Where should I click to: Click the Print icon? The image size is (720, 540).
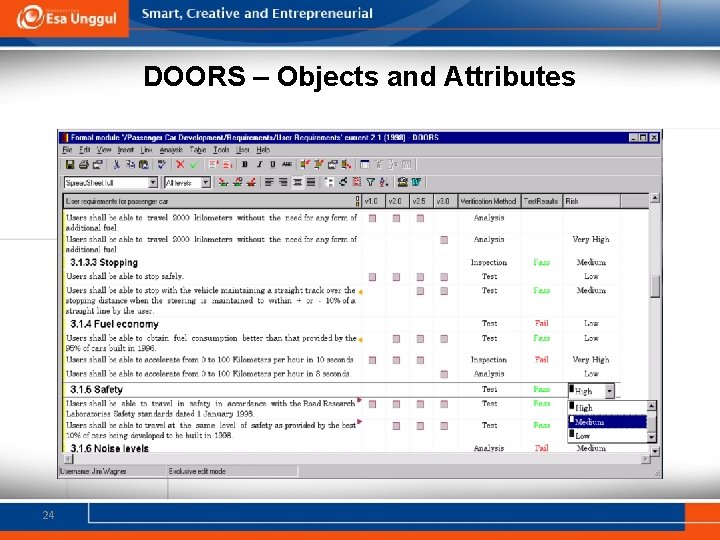pyautogui.click(x=84, y=164)
